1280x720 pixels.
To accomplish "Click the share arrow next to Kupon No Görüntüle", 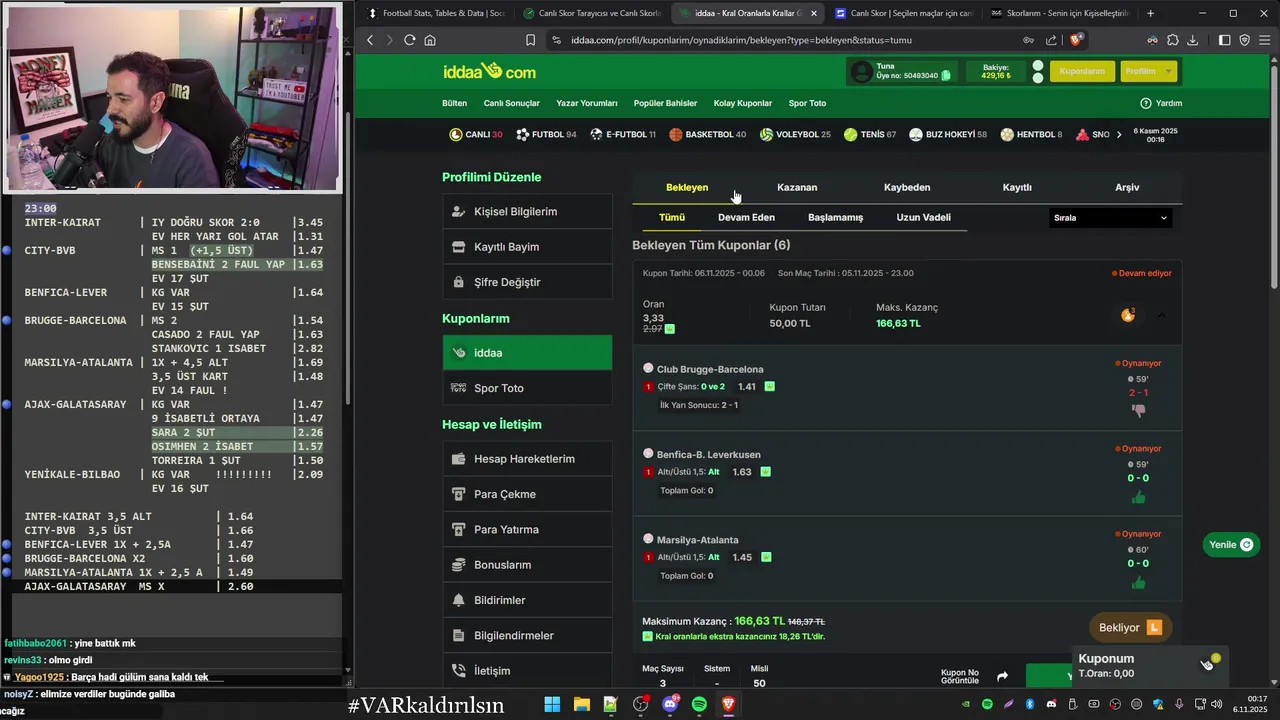I will click(1002, 677).
